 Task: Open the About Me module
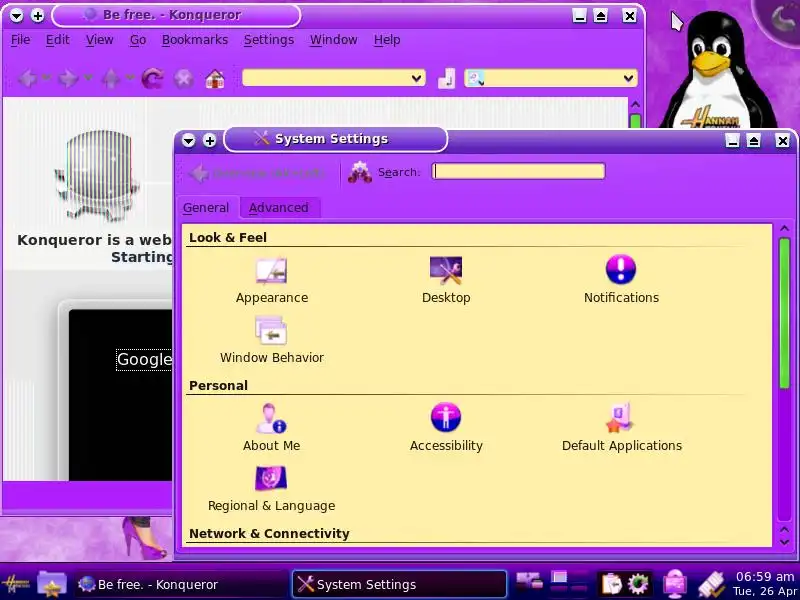point(271,428)
